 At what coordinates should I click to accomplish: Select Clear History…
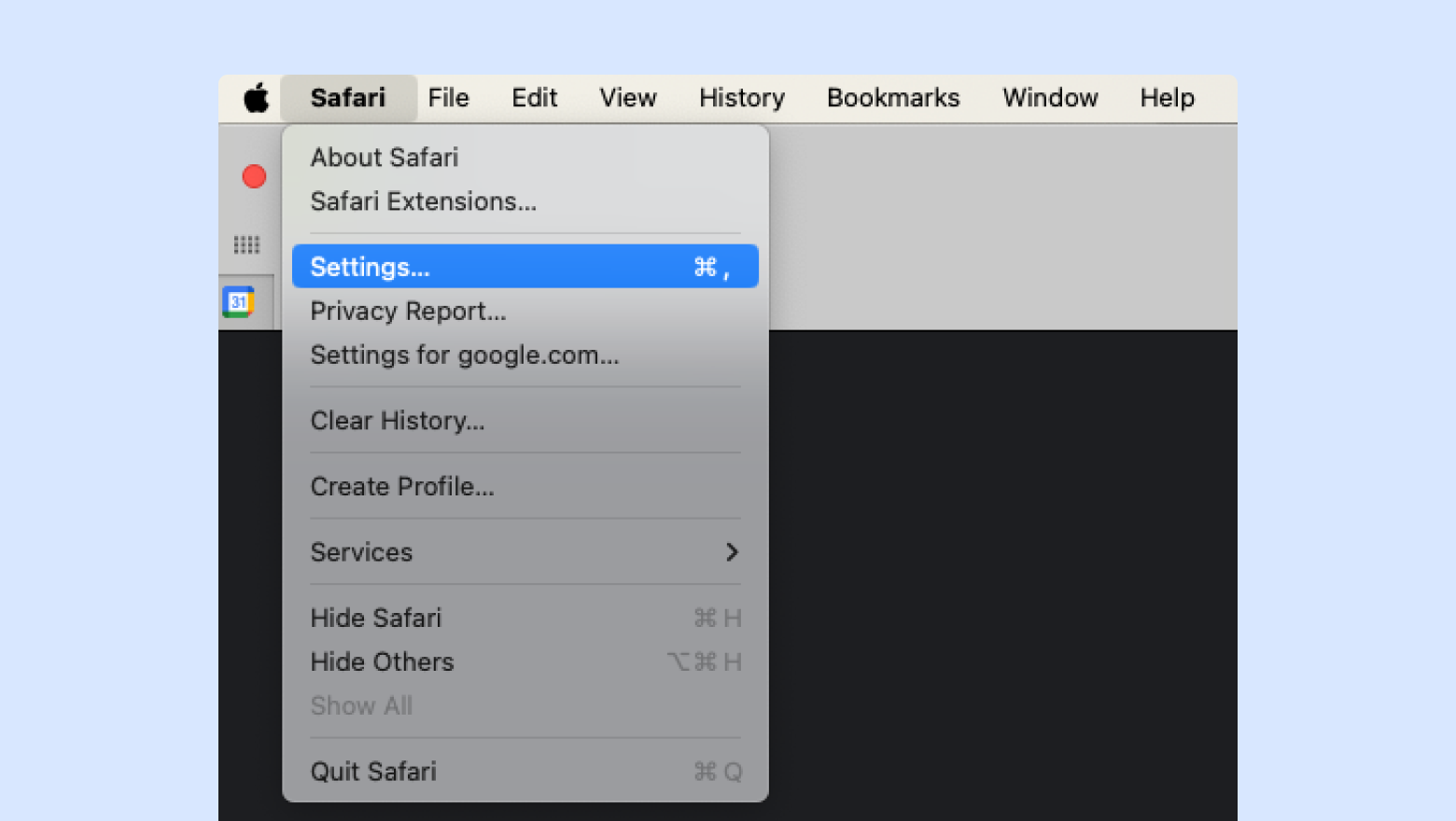397,421
